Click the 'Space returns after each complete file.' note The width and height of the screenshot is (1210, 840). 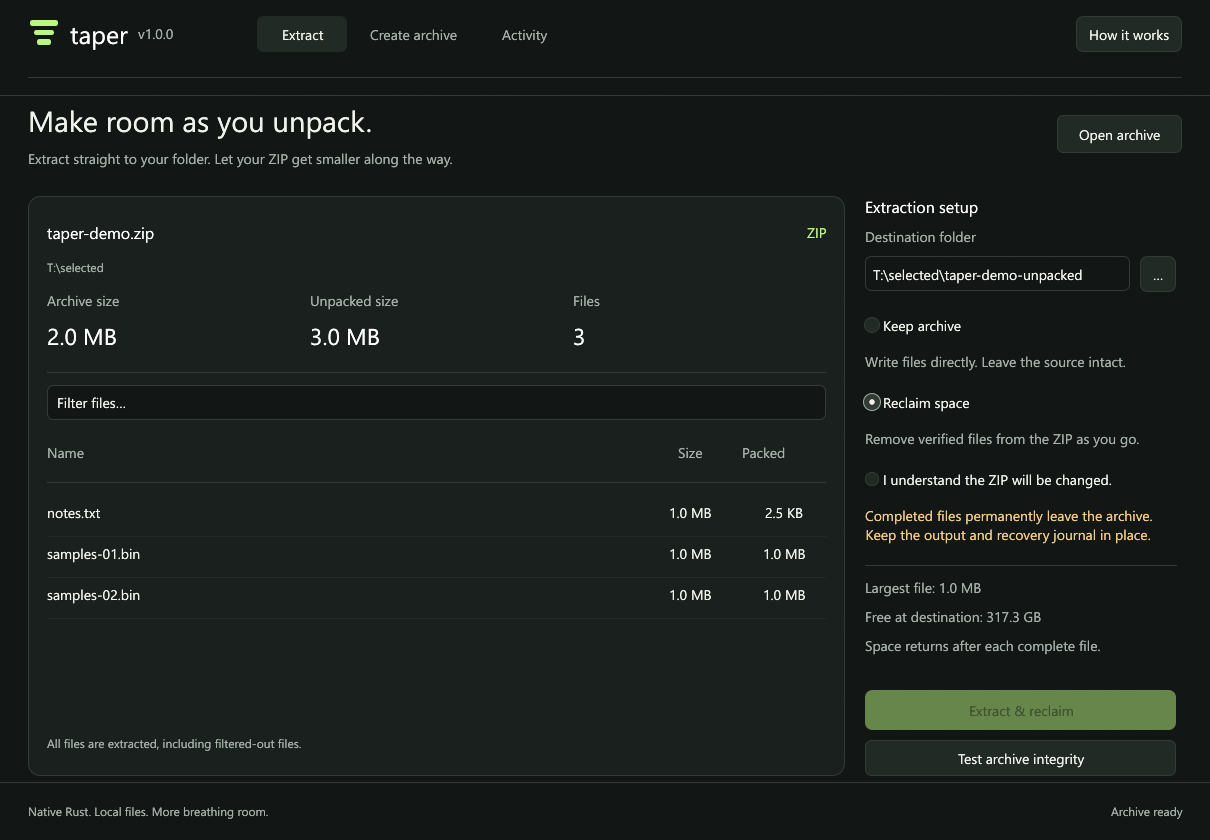[x=982, y=646]
